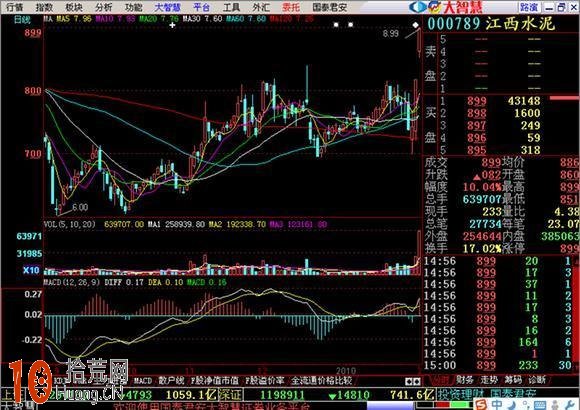
Task: Switch to the F股溢价率 tab
Action: (265, 380)
